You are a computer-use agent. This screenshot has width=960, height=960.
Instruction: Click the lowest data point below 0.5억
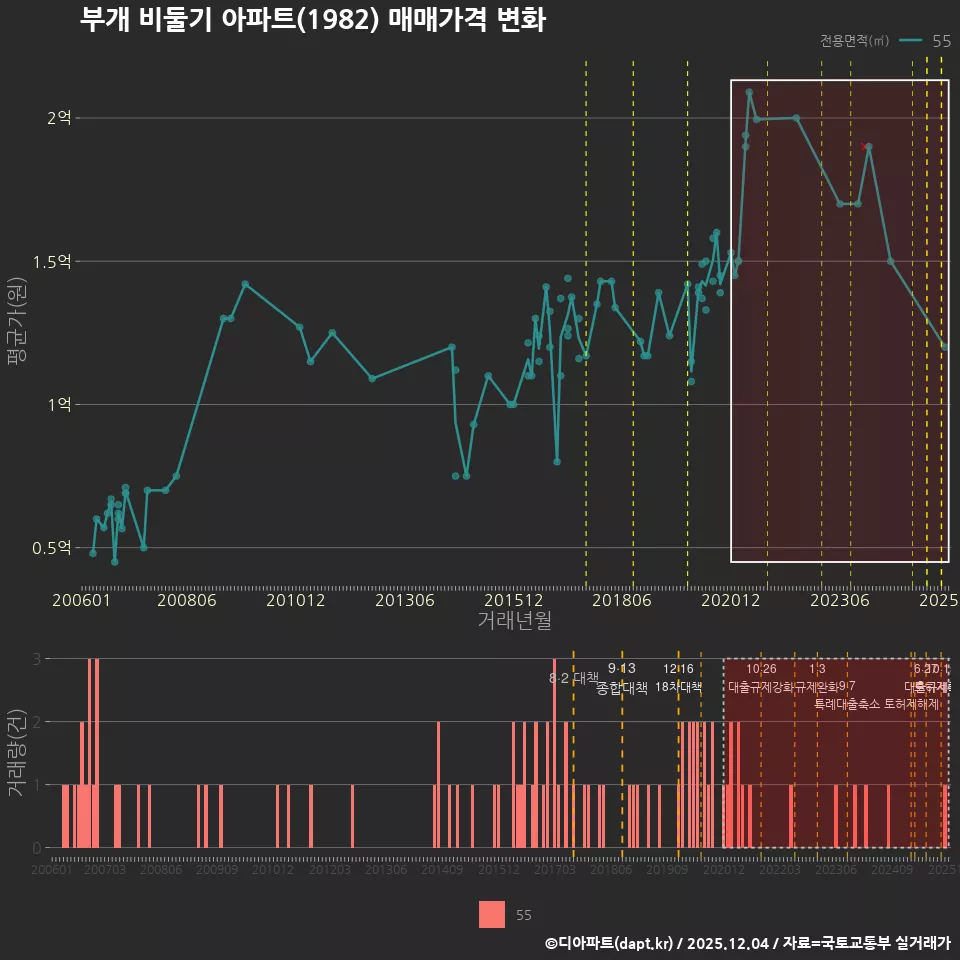115,562
